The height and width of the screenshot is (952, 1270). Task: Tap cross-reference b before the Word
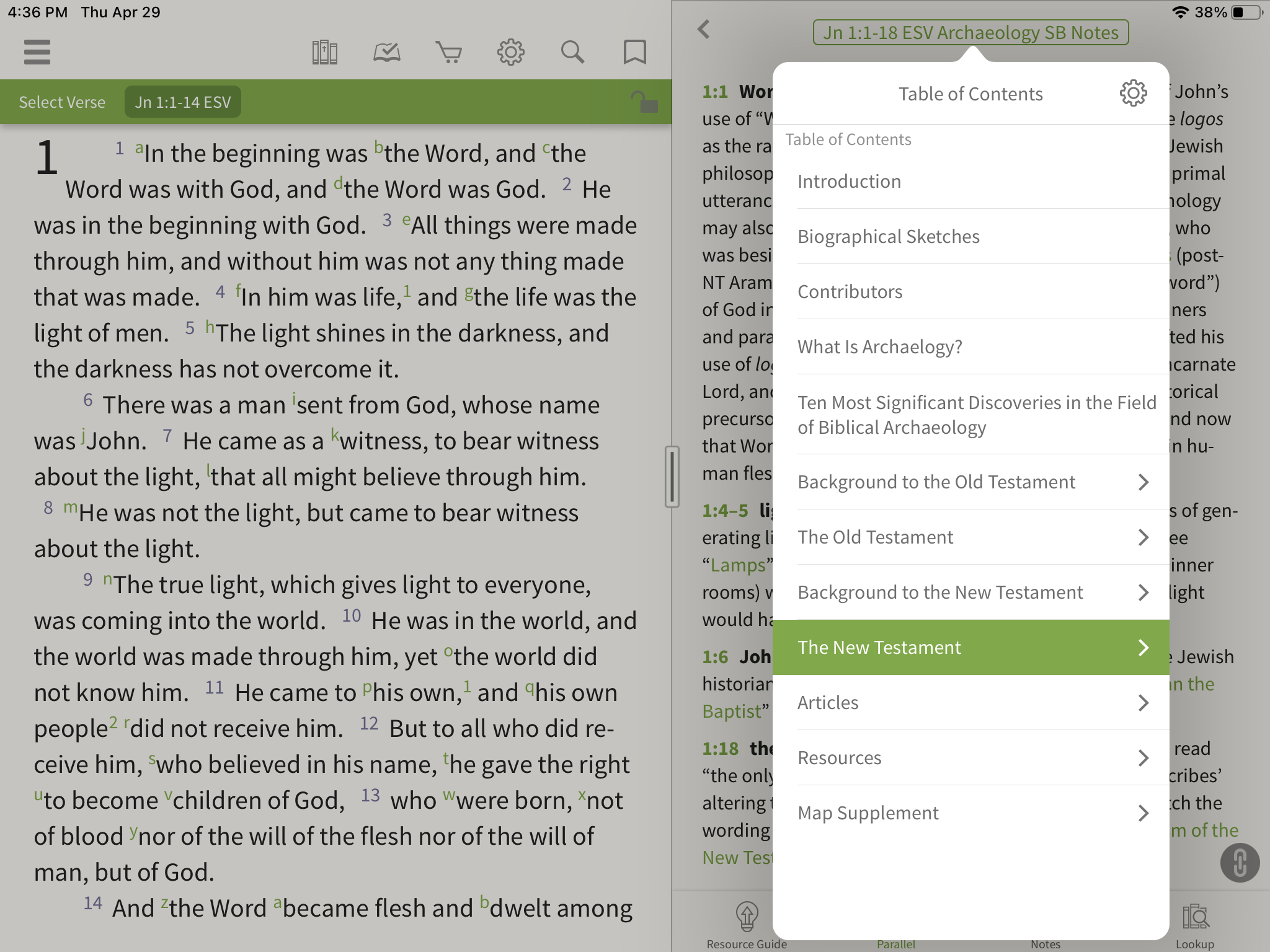tap(379, 148)
